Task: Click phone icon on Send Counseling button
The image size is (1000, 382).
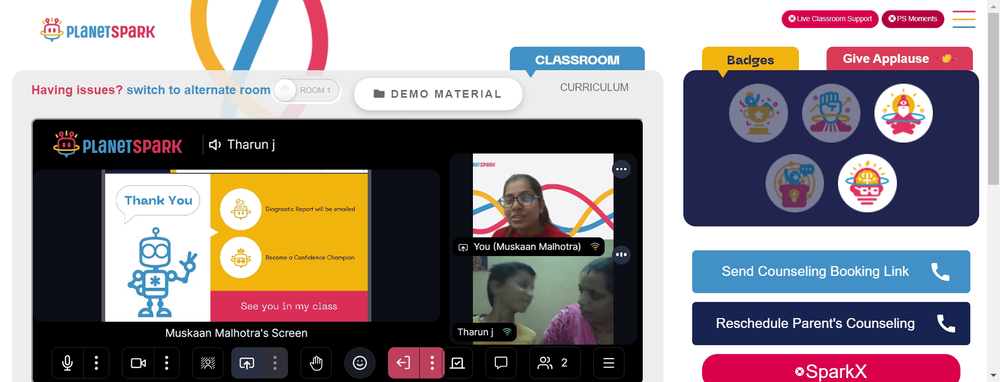Action: pyautogui.click(x=940, y=272)
